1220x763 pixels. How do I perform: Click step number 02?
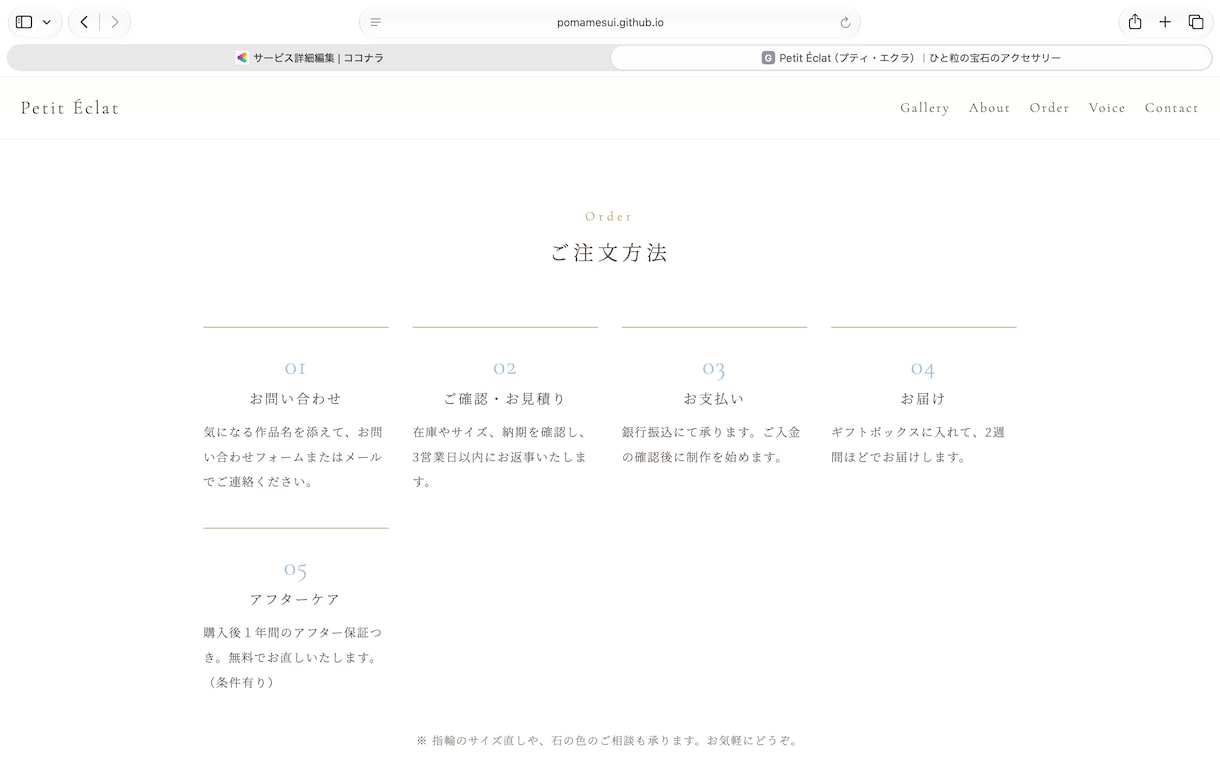[x=505, y=369]
